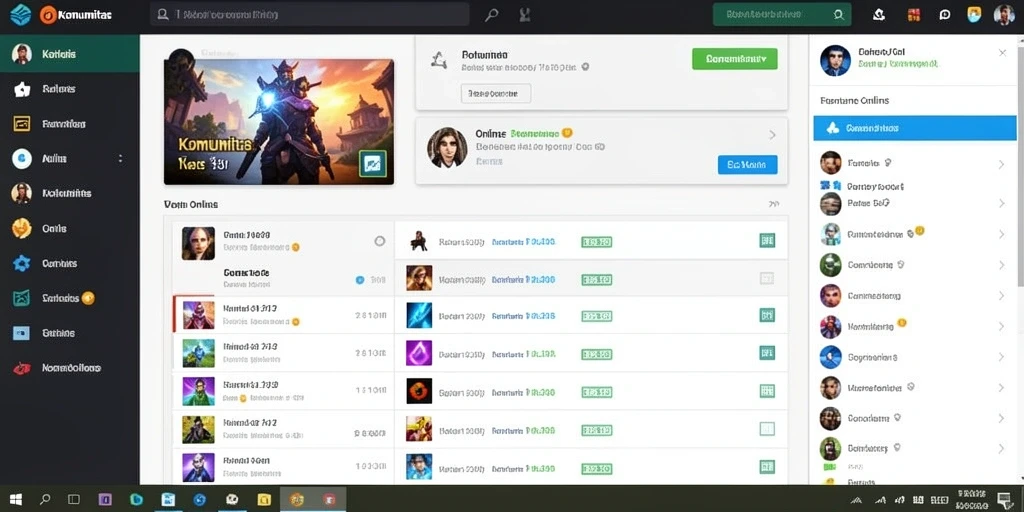Click the green price badge in the blue lightning row
This screenshot has height=512, width=1024.
(596, 317)
